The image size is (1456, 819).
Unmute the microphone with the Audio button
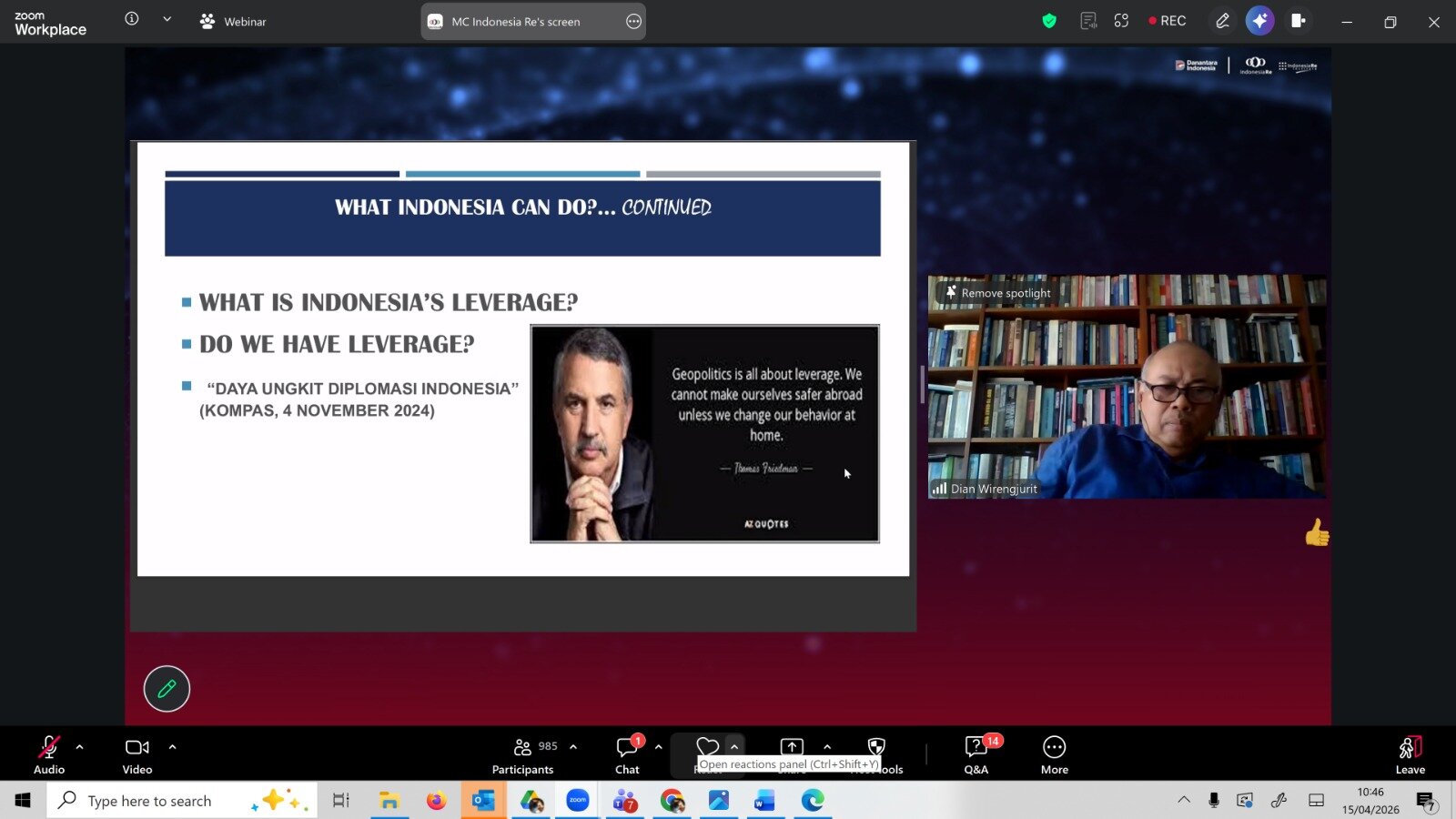click(x=49, y=755)
